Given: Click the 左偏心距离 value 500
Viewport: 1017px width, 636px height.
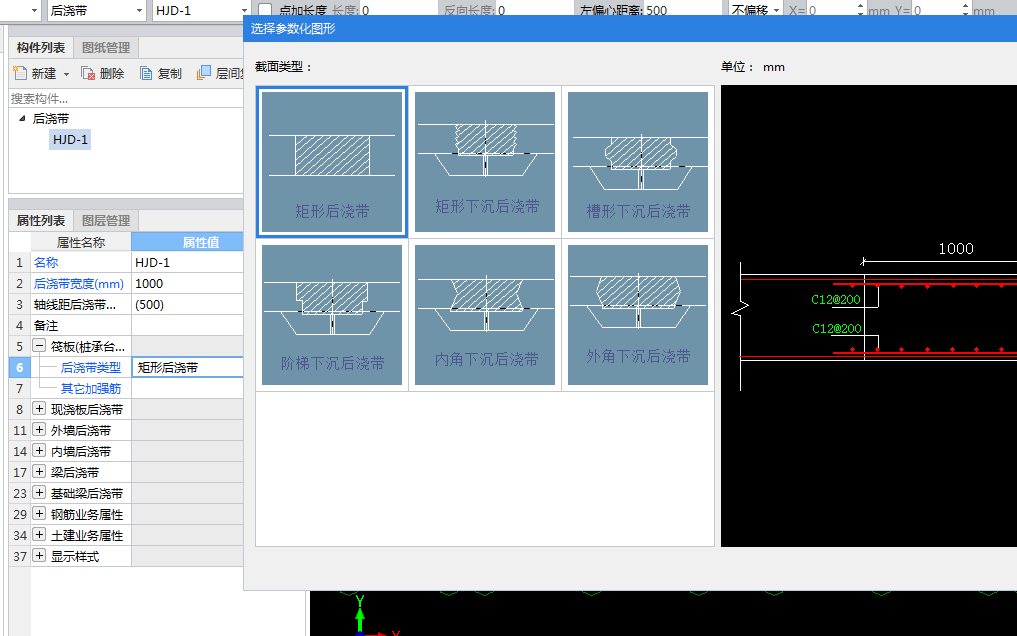Looking at the screenshot, I should (x=656, y=10).
